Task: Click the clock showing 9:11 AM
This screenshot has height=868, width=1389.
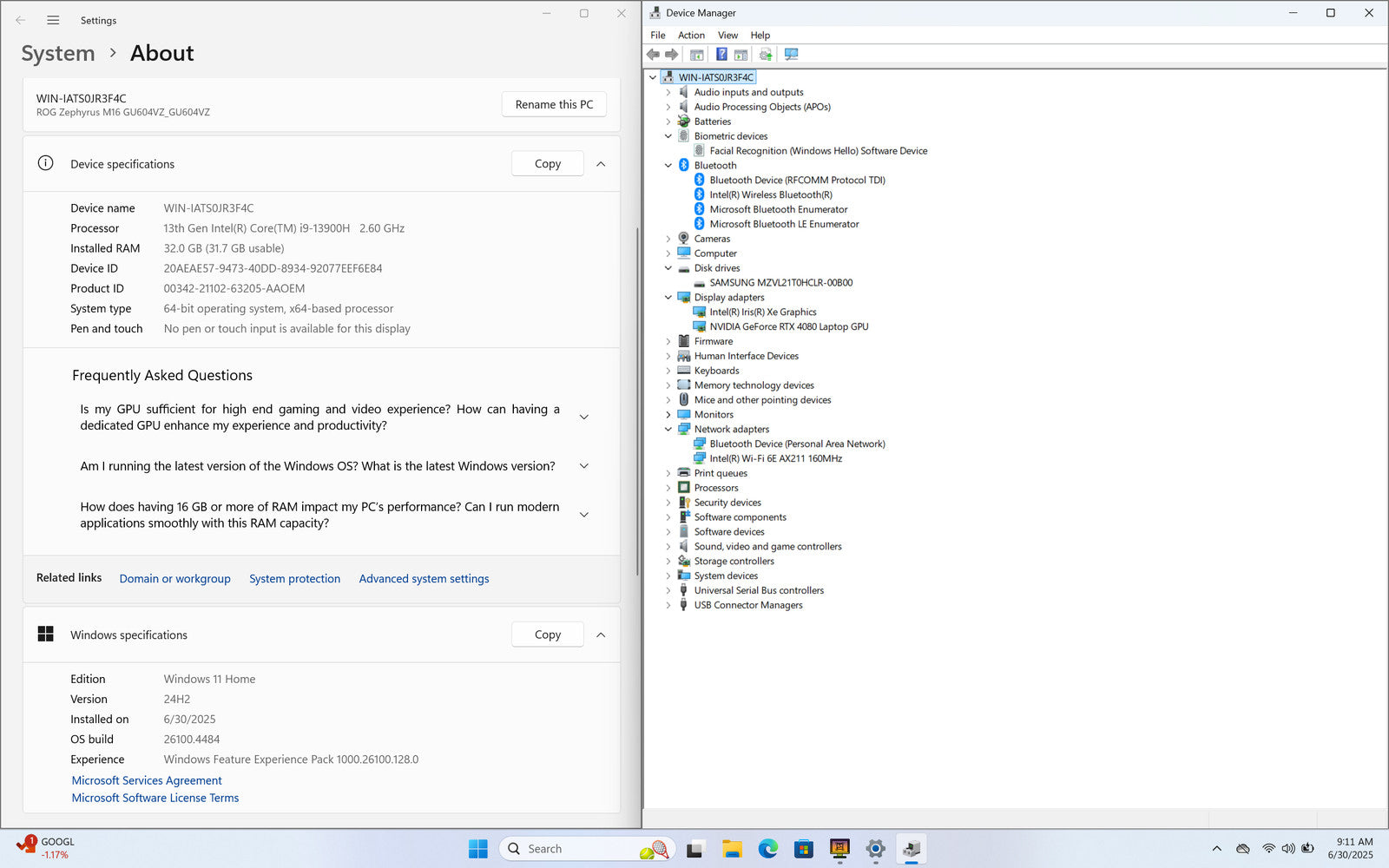Action: (1351, 848)
